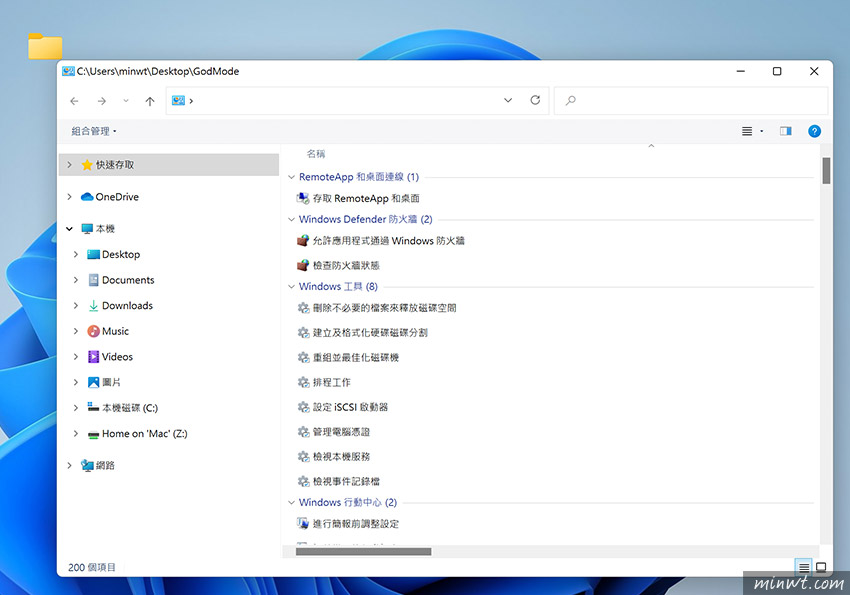
Task: Collapse the Windows 工具 group
Action: (292, 287)
